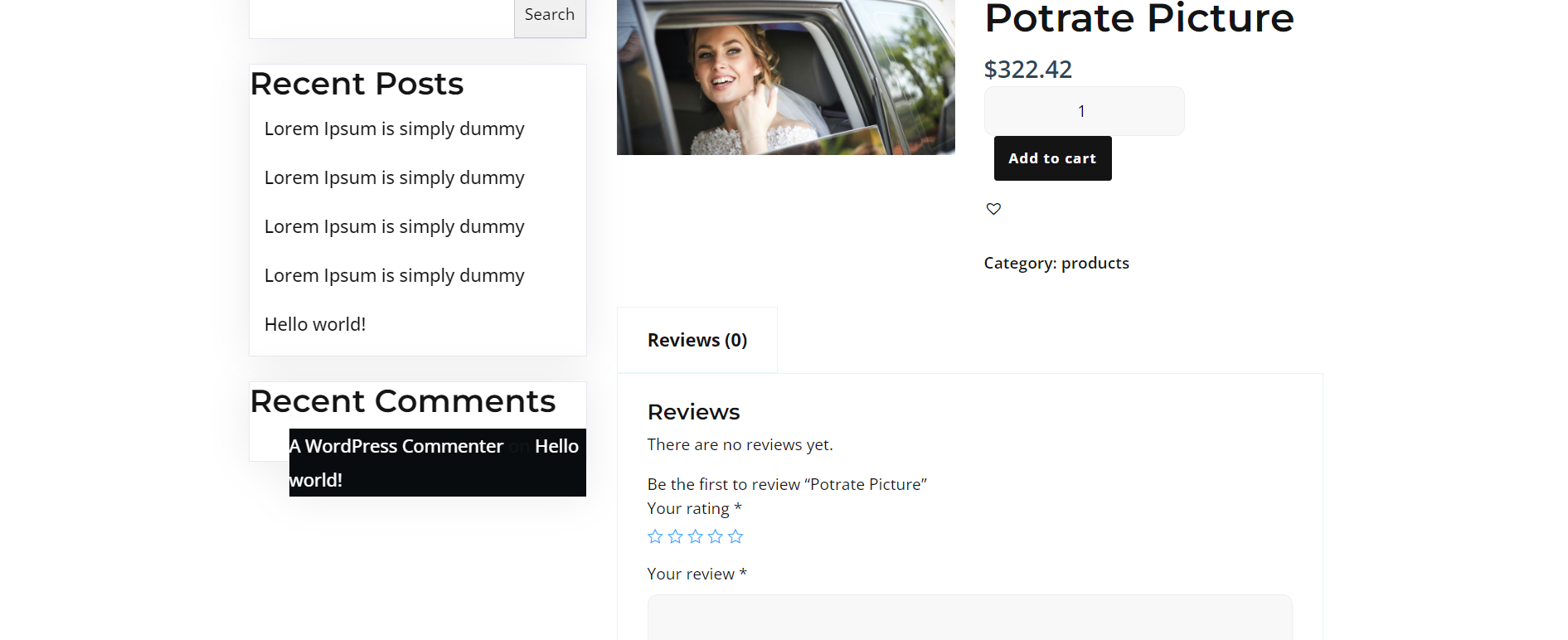
Task: Select the first rating star
Action: pyautogui.click(x=655, y=536)
